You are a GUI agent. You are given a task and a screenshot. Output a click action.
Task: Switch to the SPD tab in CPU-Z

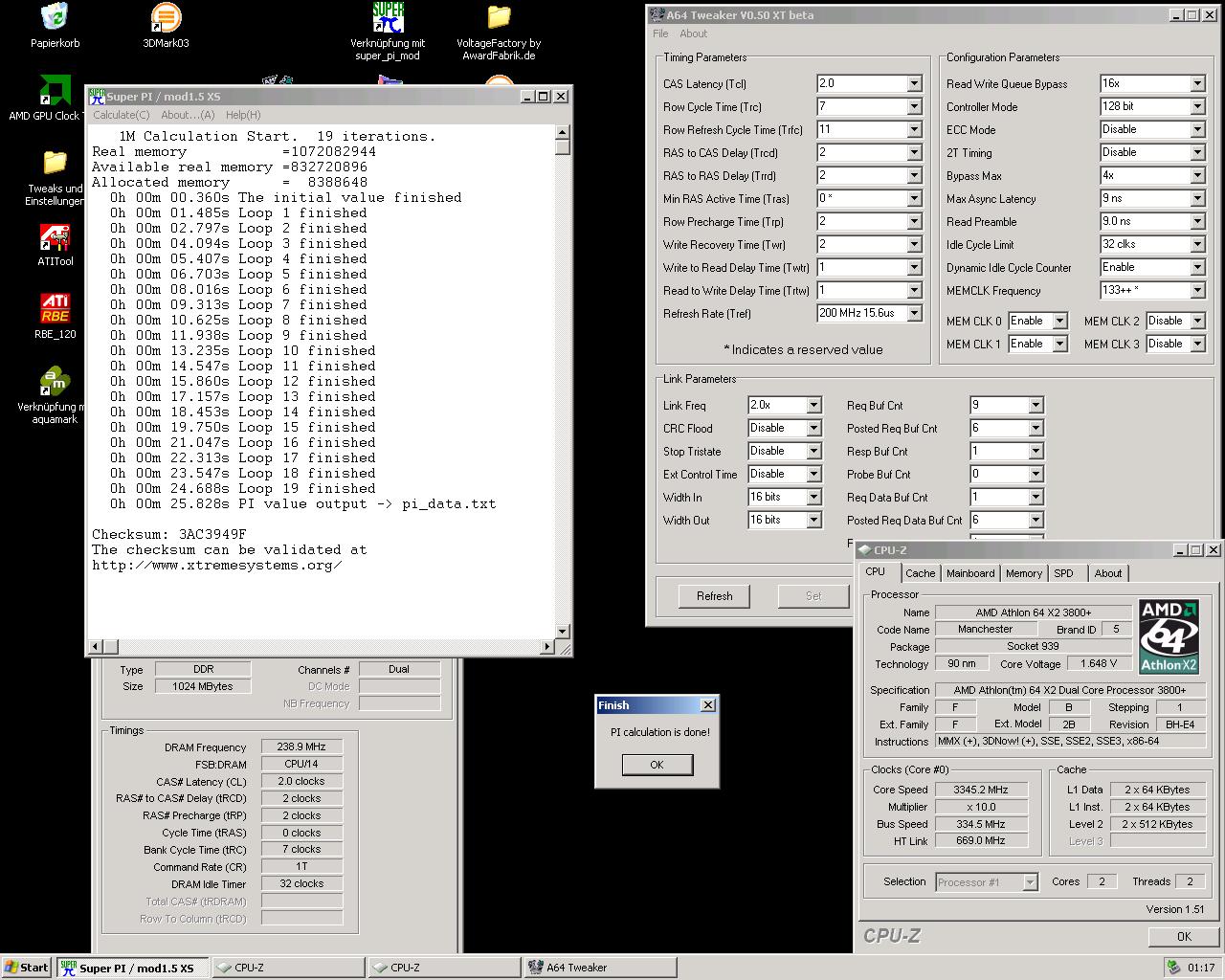pyautogui.click(x=1063, y=573)
